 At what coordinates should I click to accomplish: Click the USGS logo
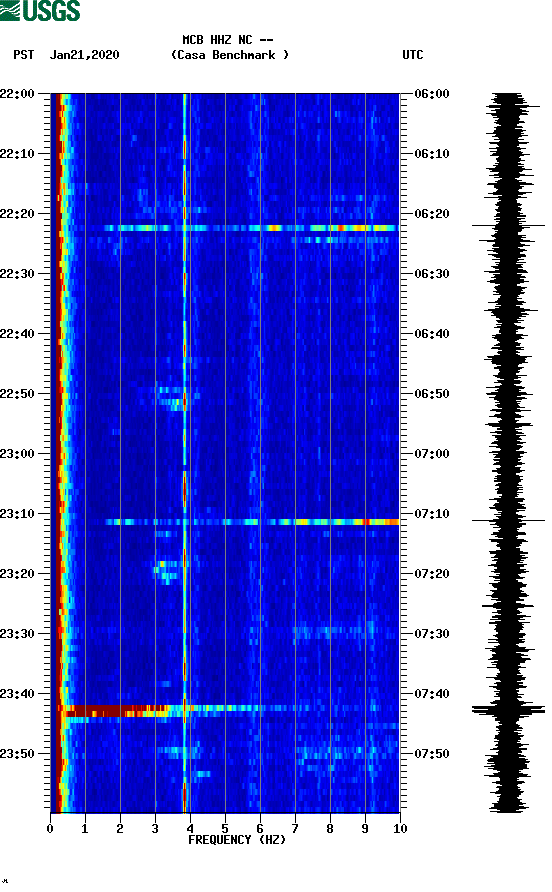click(40, 10)
